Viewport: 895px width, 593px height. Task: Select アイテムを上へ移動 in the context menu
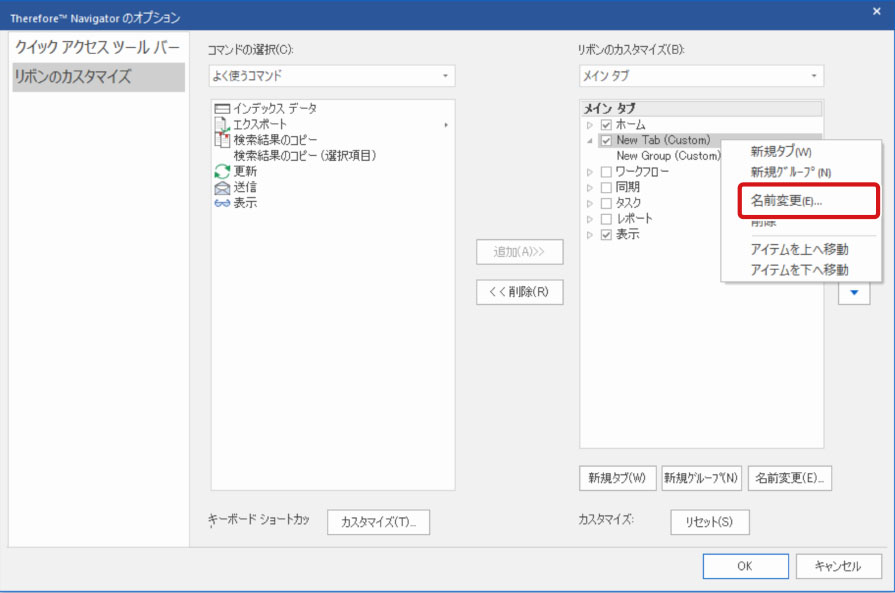[799, 249]
